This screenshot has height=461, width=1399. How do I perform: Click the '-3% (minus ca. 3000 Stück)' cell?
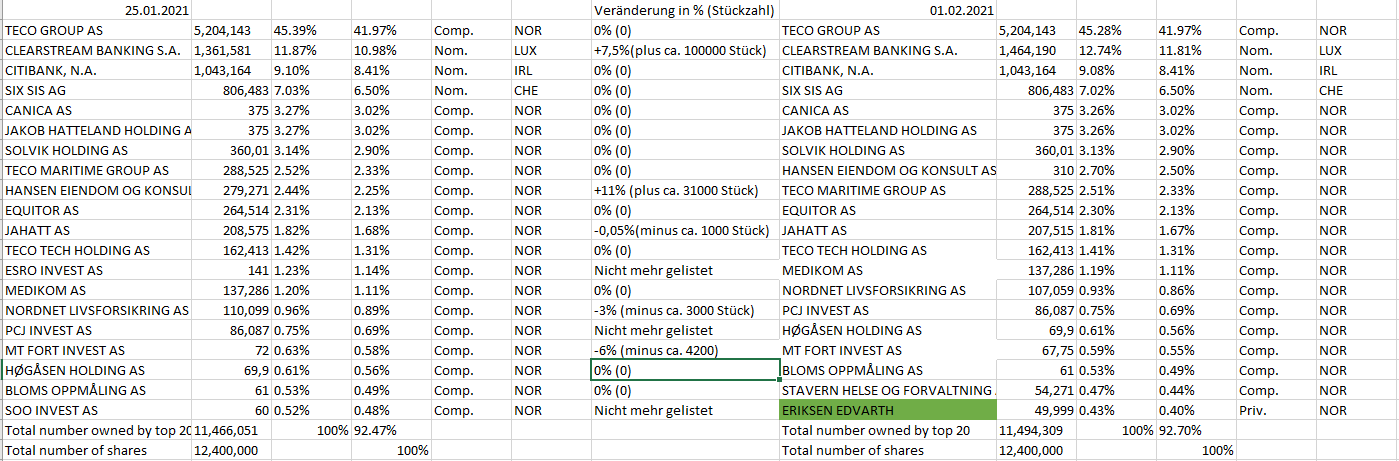[x=685, y=311]
